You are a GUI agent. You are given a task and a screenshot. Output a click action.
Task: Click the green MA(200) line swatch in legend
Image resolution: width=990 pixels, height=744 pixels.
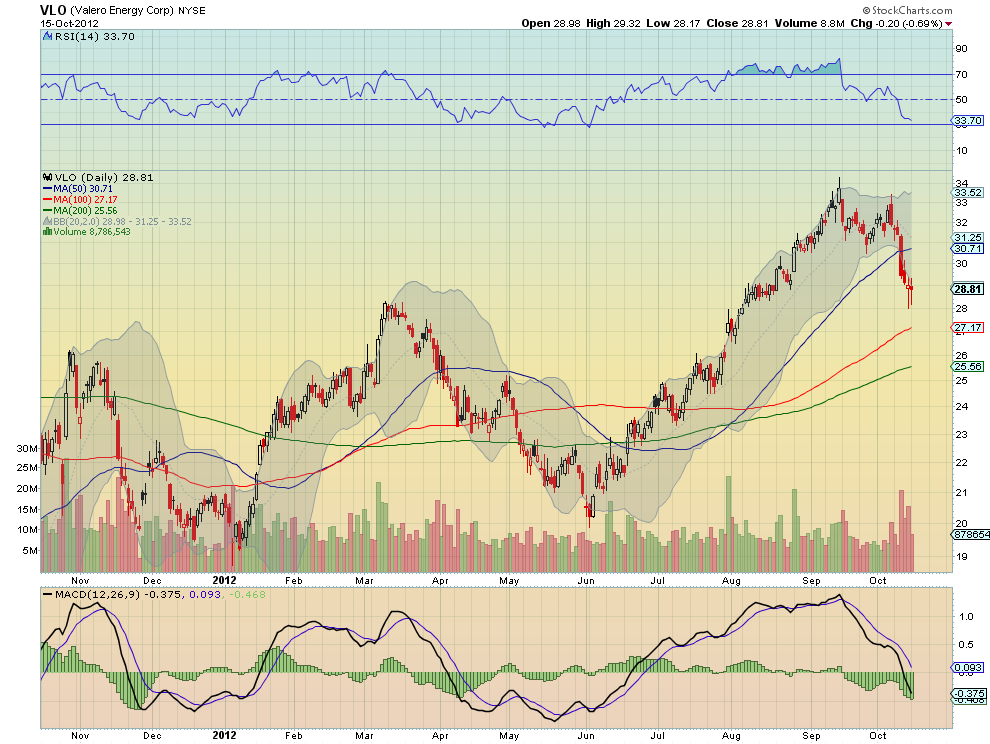tap(47, 210)
